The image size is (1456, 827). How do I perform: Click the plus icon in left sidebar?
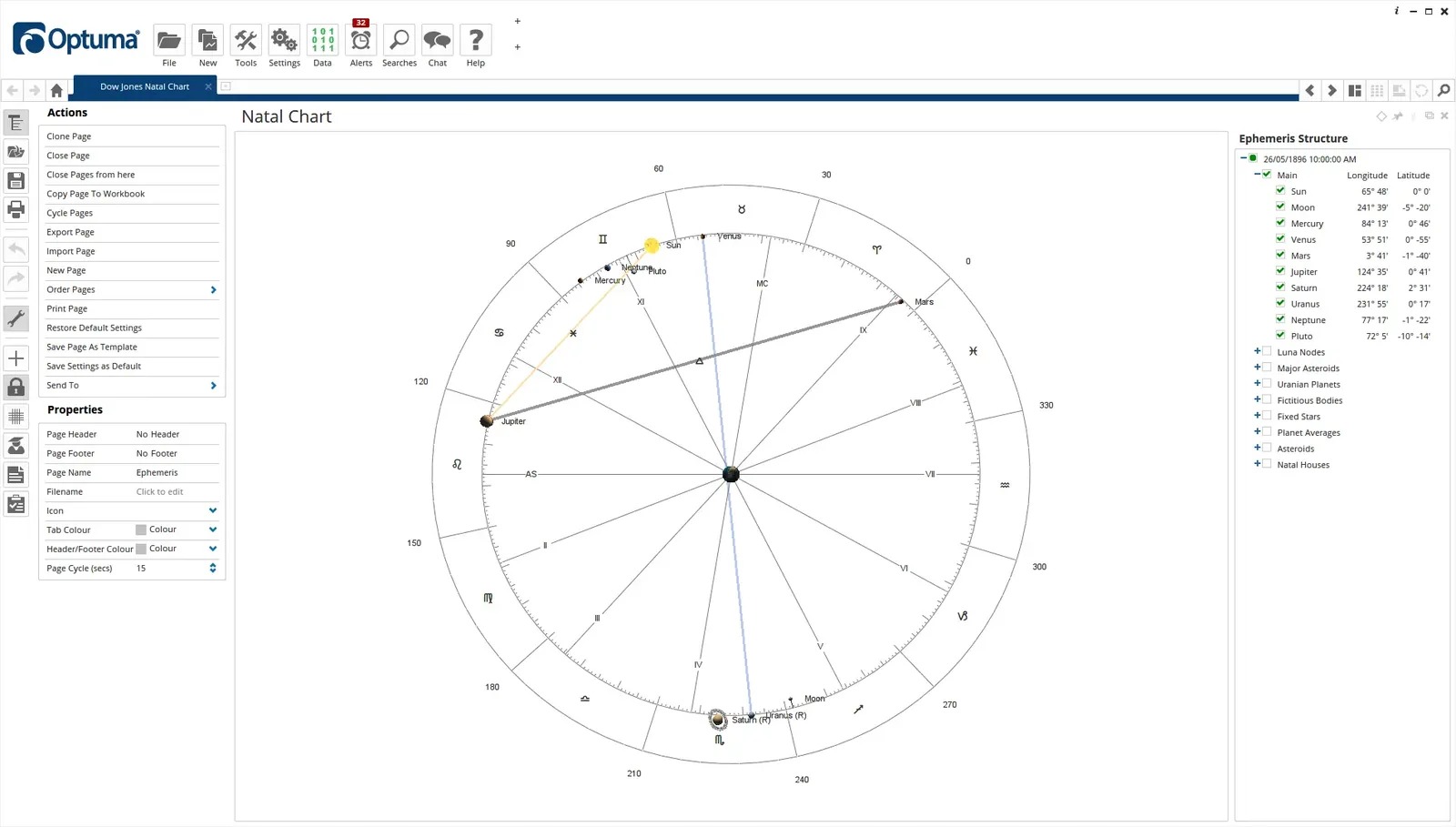(16, 358)
